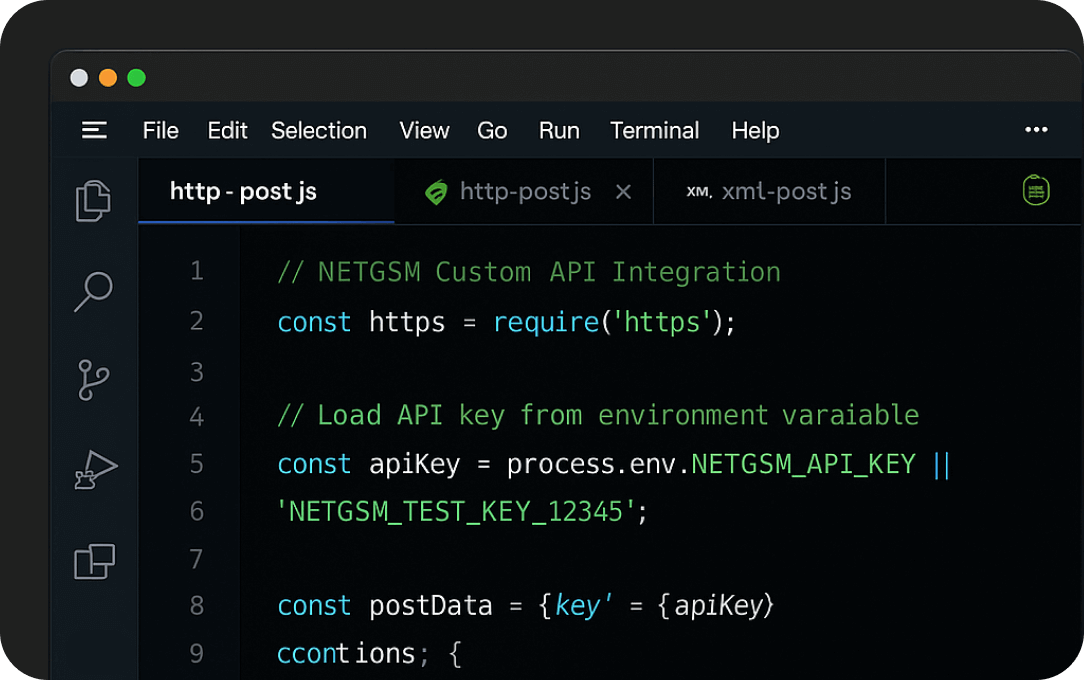Switch to the http-postjs tab with leaf icon
This screenshot has height=680, width=1084.
coord(524,191)
